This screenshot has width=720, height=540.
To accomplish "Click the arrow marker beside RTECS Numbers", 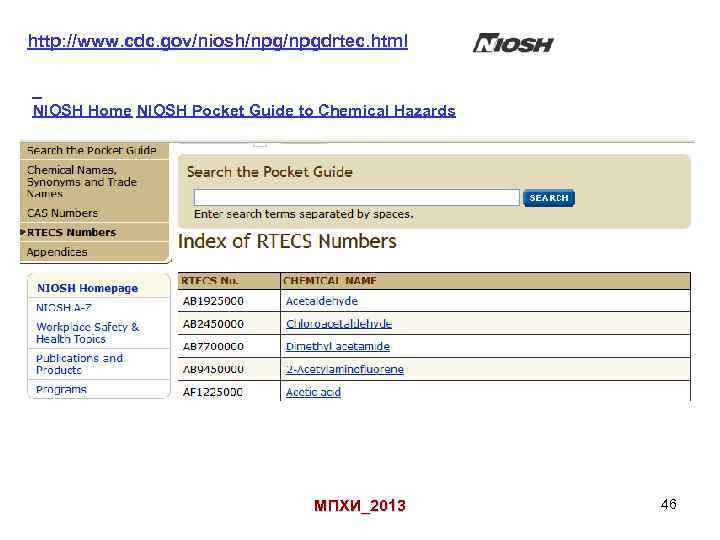I will (23, 232).
